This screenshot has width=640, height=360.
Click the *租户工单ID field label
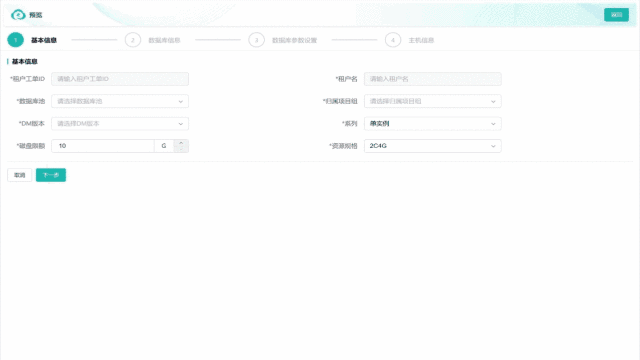27,79
